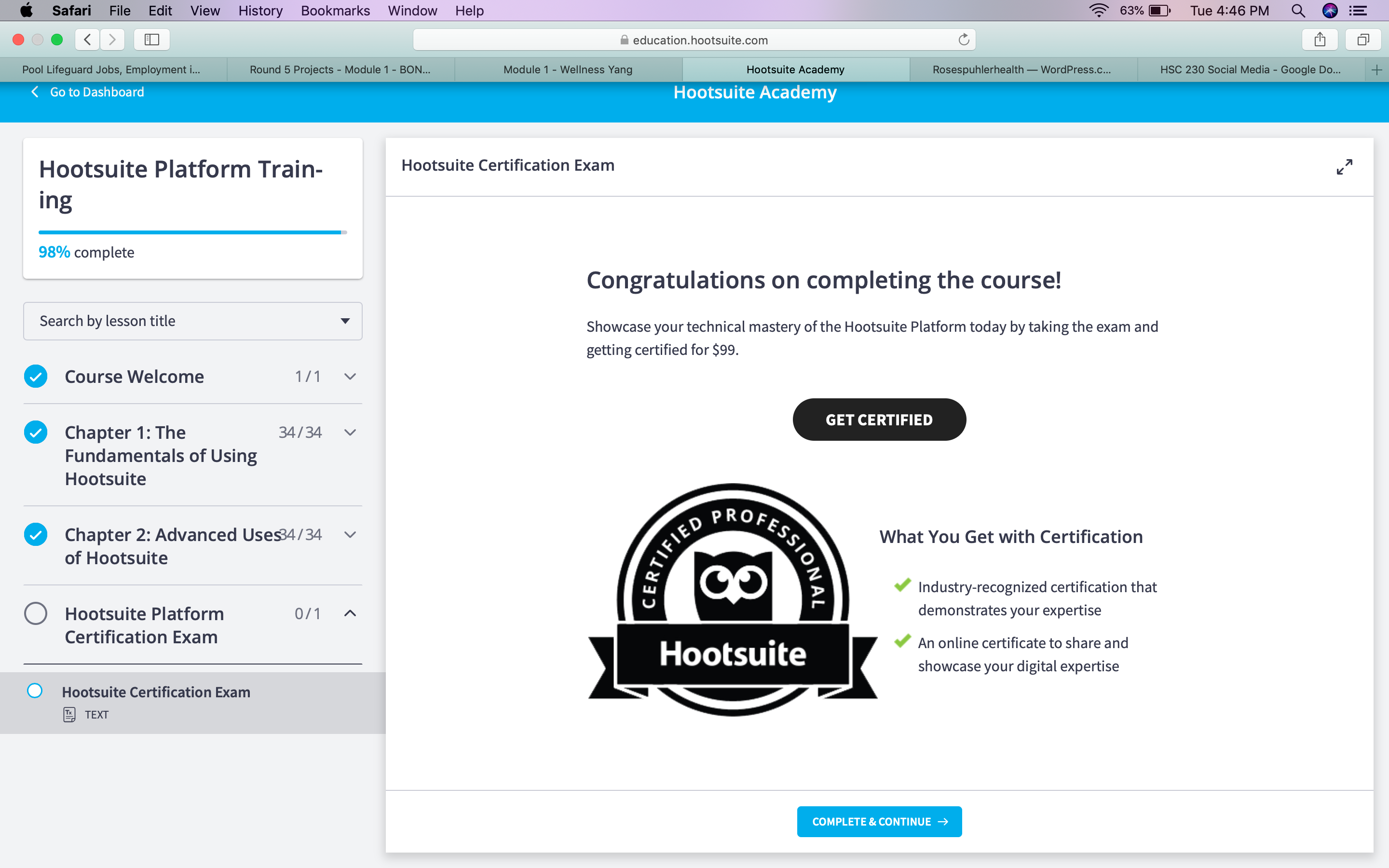
Task: Switch to Module 1 - Wellness Yang tab
Action: click(x=568, y=69)
